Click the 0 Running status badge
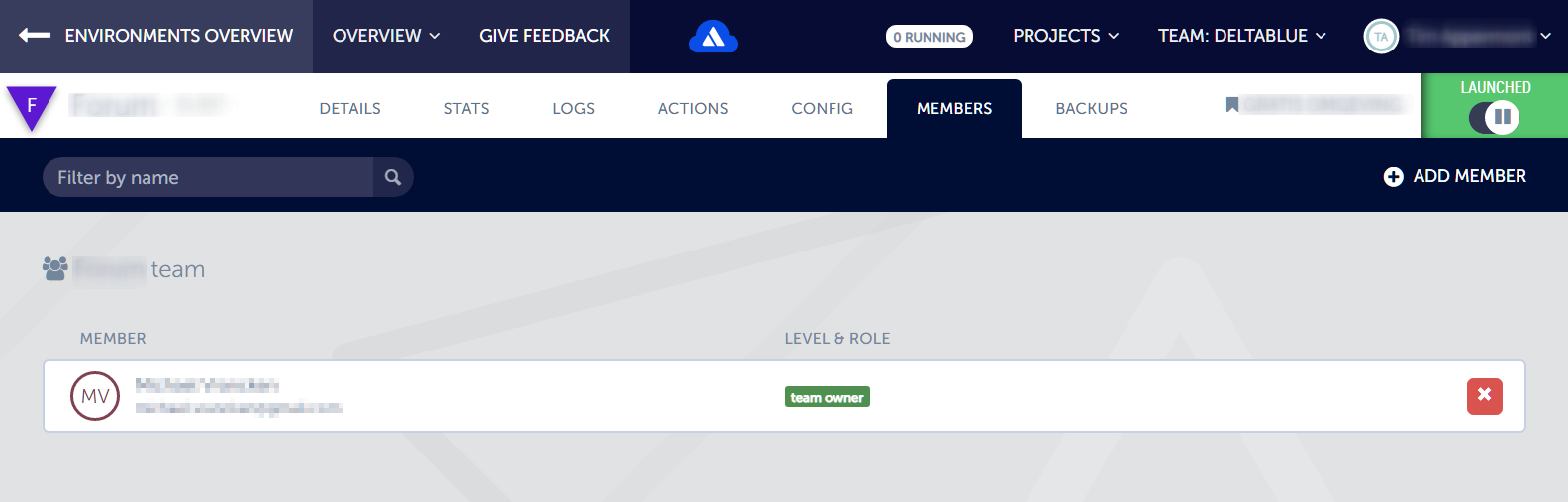Viewport: 1568px width, 502px height. point(929,37)
